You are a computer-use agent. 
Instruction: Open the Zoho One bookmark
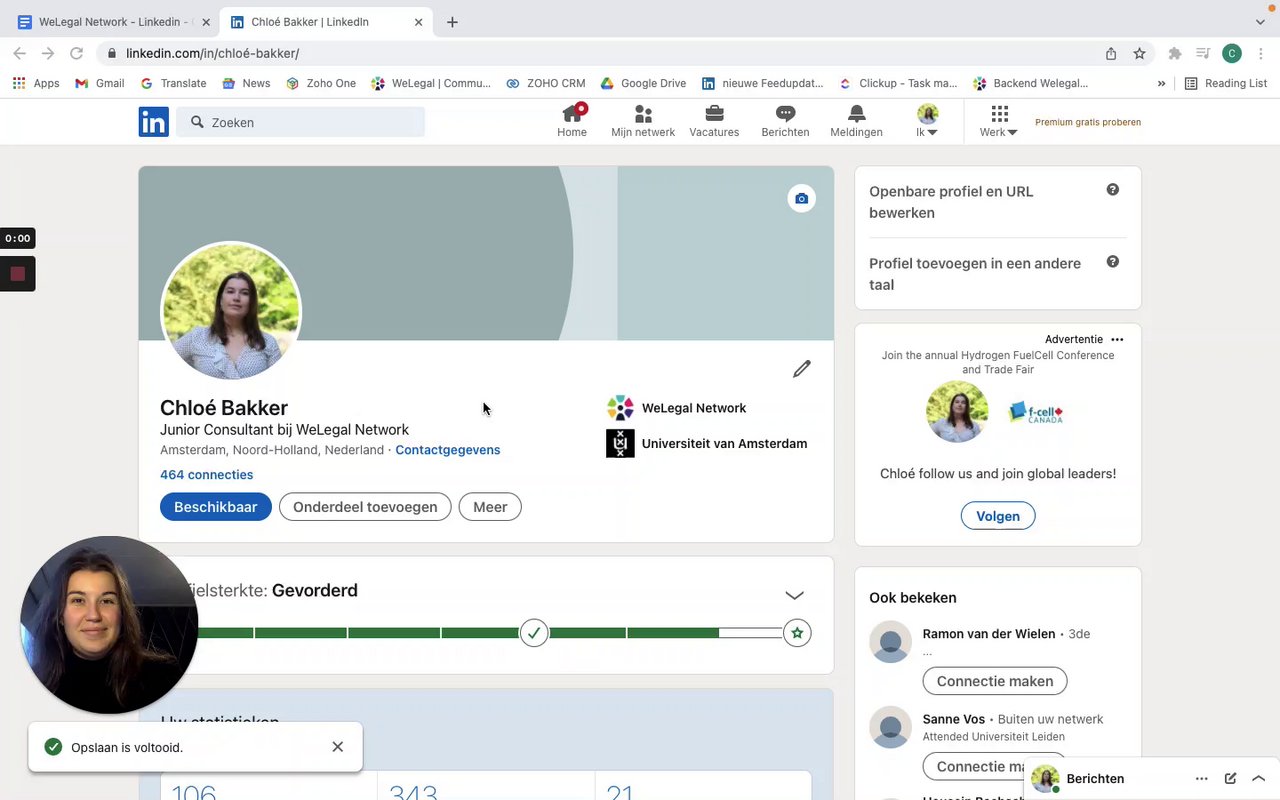point(321,83)
